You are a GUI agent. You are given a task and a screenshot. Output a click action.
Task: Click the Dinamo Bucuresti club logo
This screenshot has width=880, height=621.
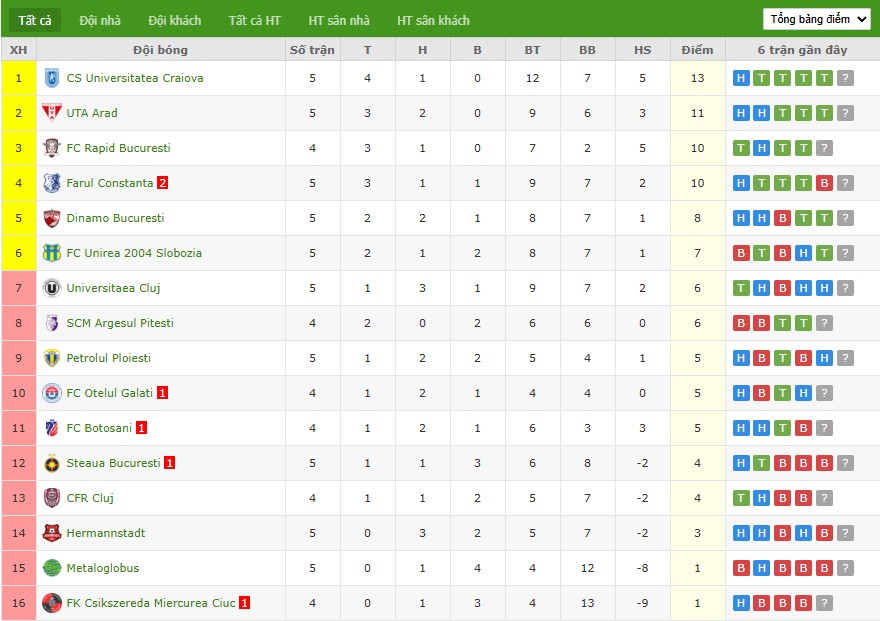click(x=52, y=218)
